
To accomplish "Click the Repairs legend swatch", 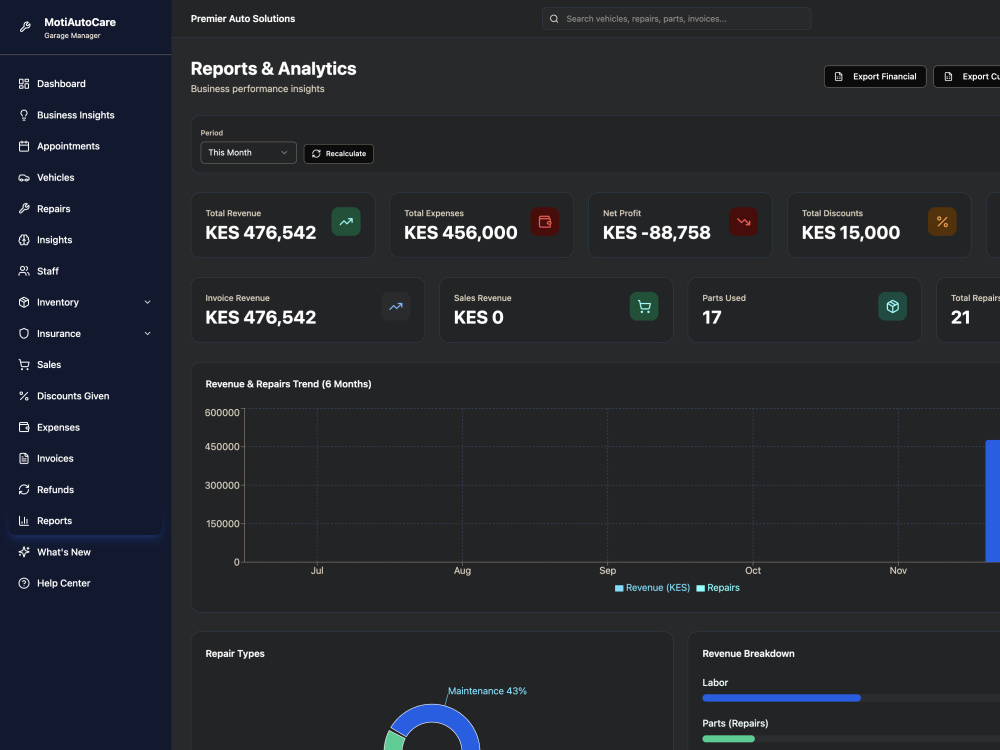I will (x=700, y=588).
